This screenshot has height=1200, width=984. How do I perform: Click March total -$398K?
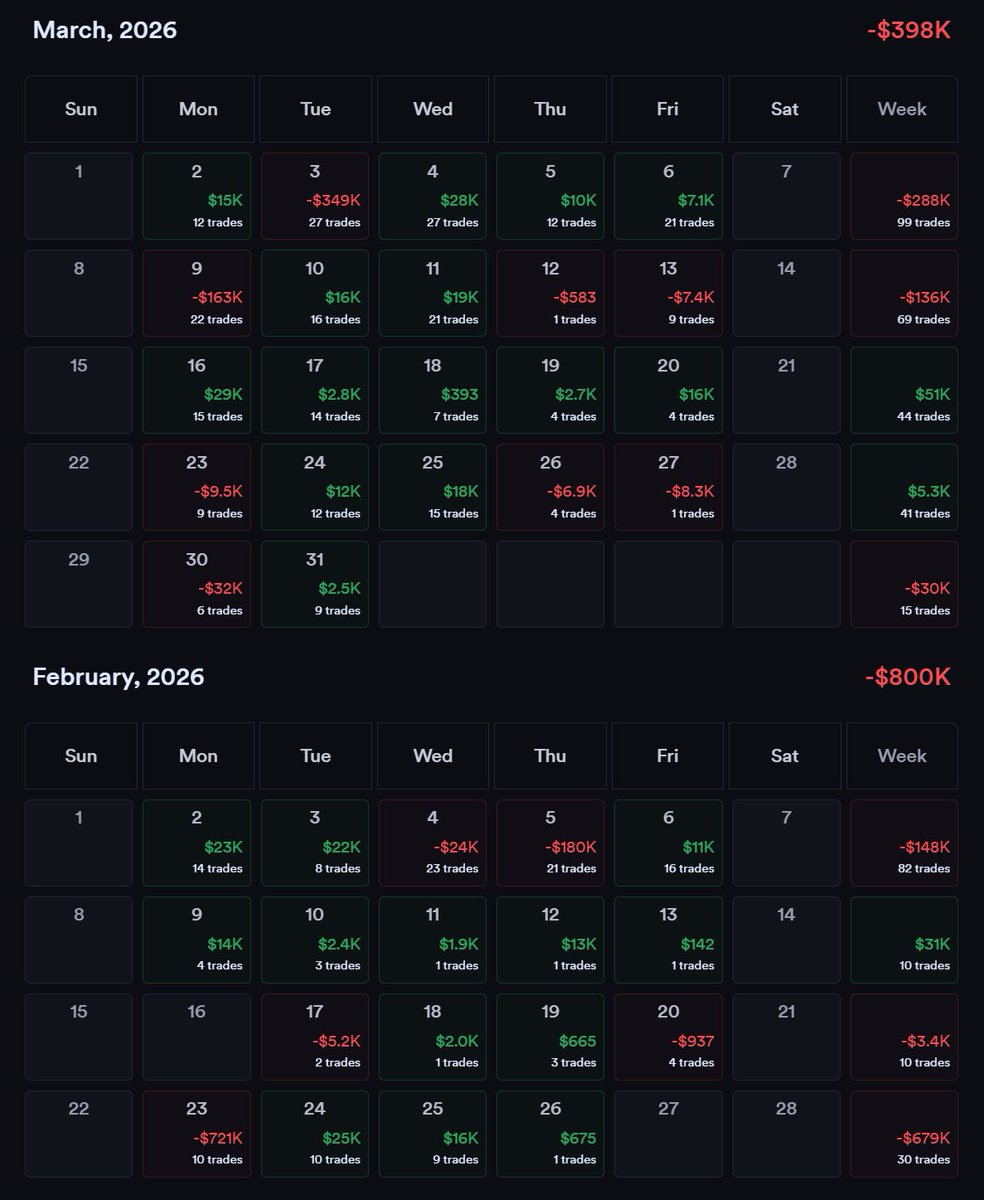coord(909,30)
